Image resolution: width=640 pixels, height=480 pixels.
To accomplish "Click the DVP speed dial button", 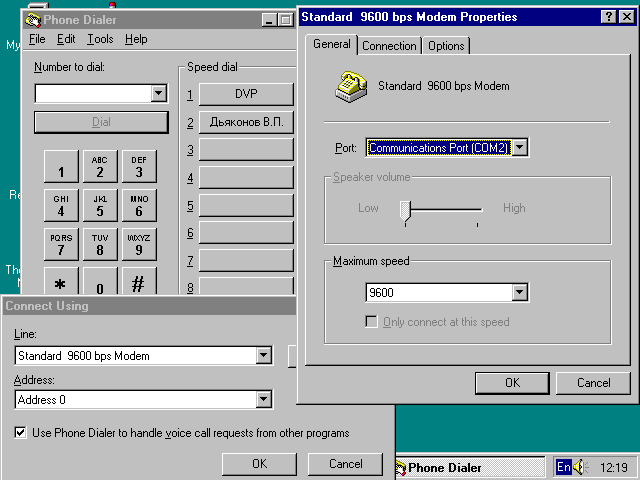I will (246, 94).
